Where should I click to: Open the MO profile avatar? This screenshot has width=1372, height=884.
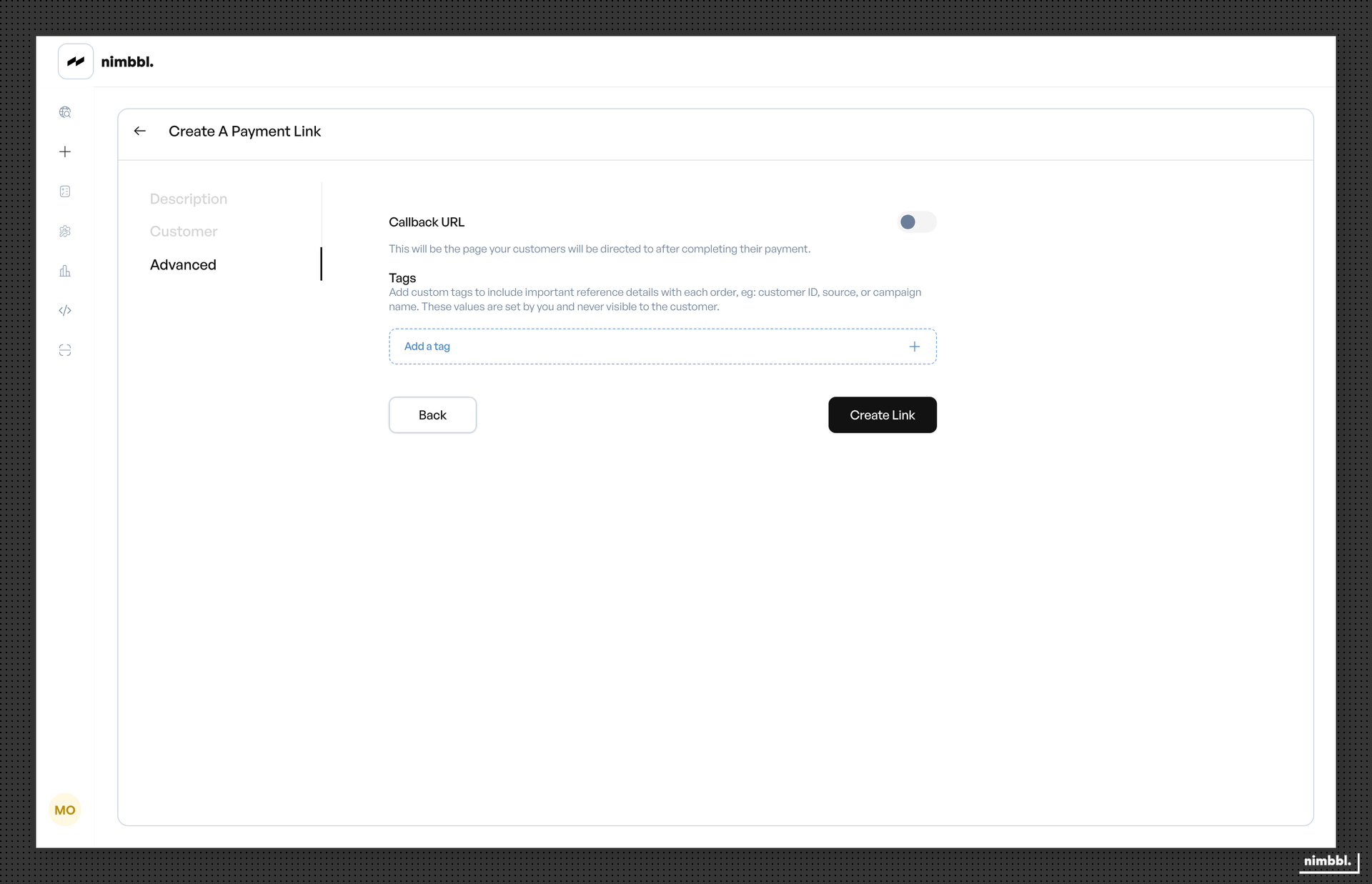click(x=65, y=810)
